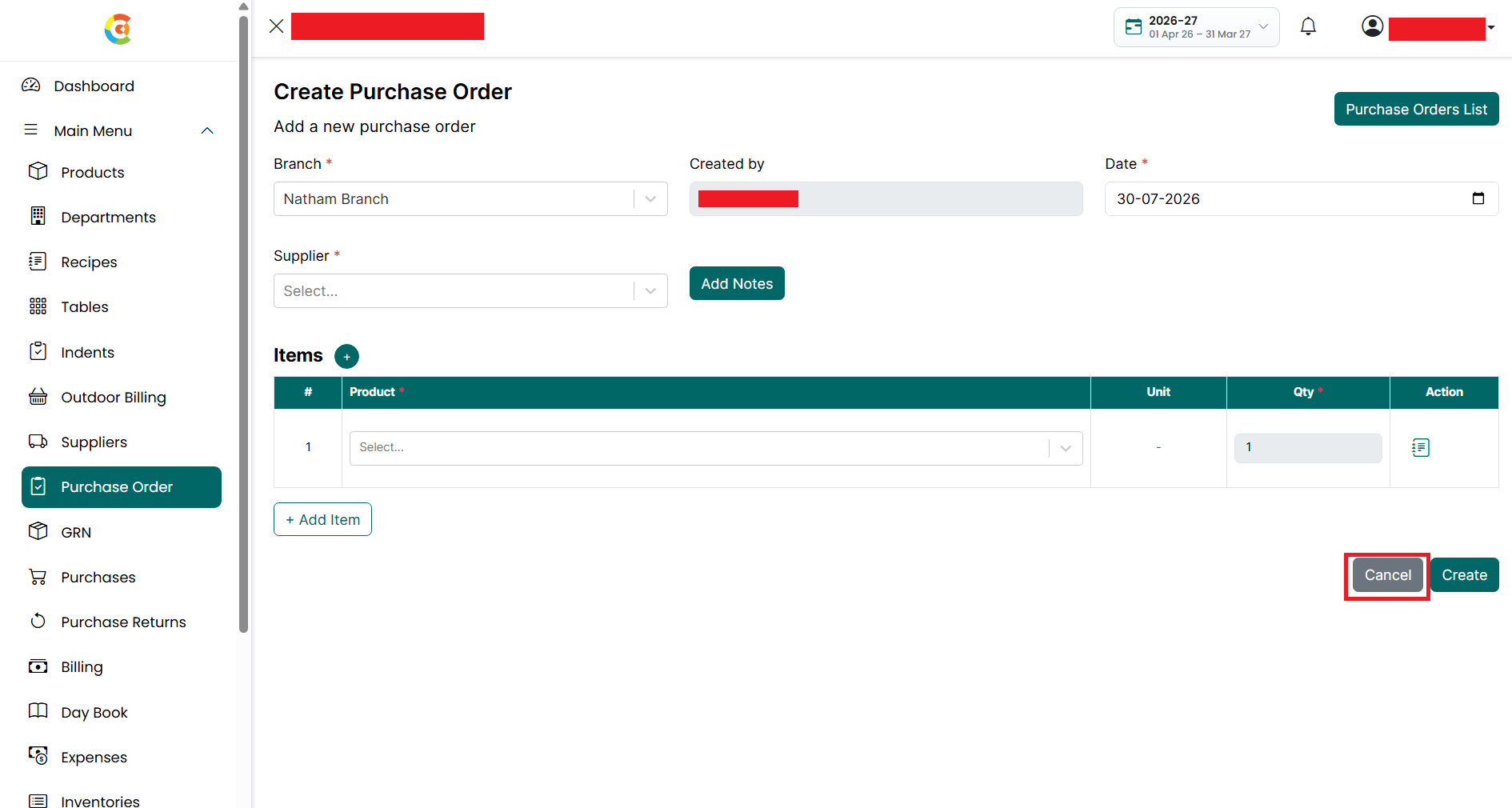Open the Product select dropdown in row 1
Image resolution: width=1512 pixels, height=808 pixels.
[x=716, y=448]
